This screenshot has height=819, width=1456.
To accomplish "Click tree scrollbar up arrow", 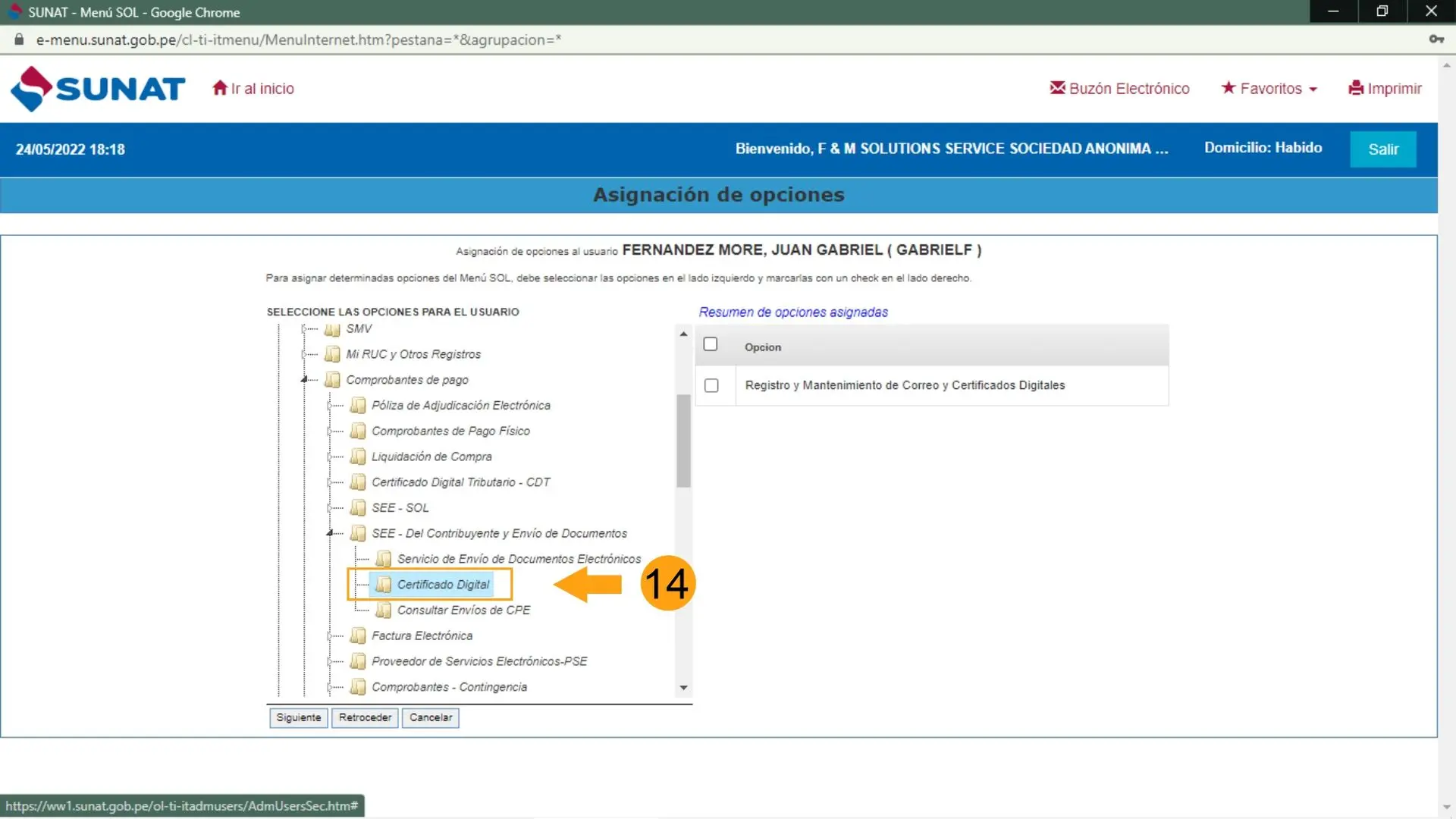I will click(683, 334).
